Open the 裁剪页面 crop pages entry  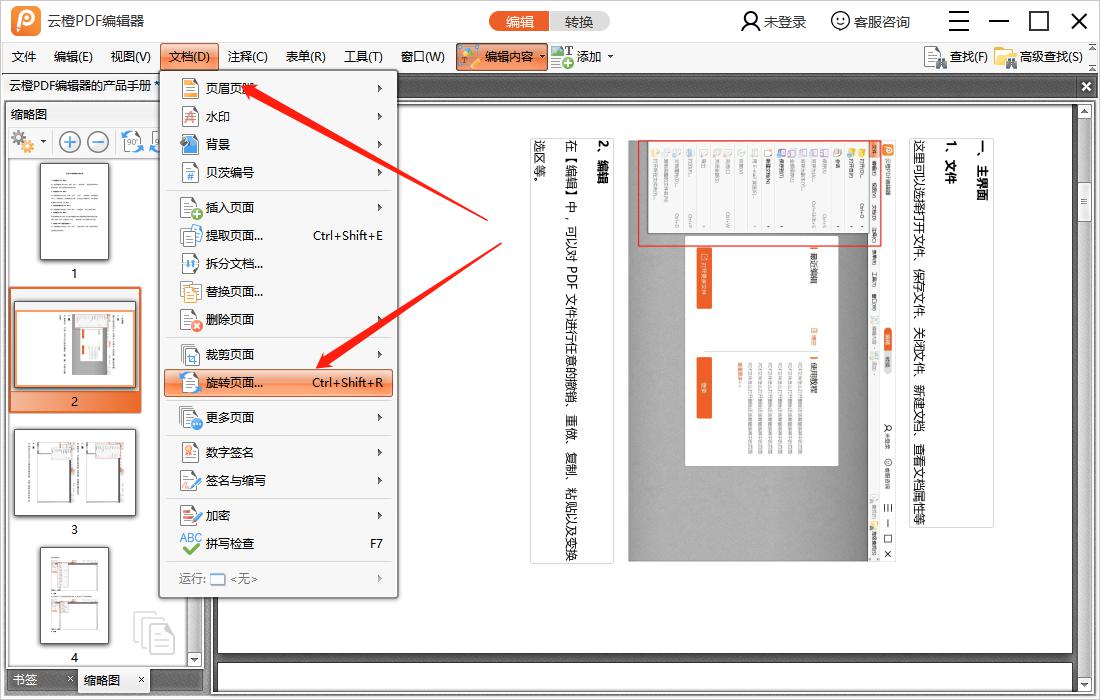[279, 355]
